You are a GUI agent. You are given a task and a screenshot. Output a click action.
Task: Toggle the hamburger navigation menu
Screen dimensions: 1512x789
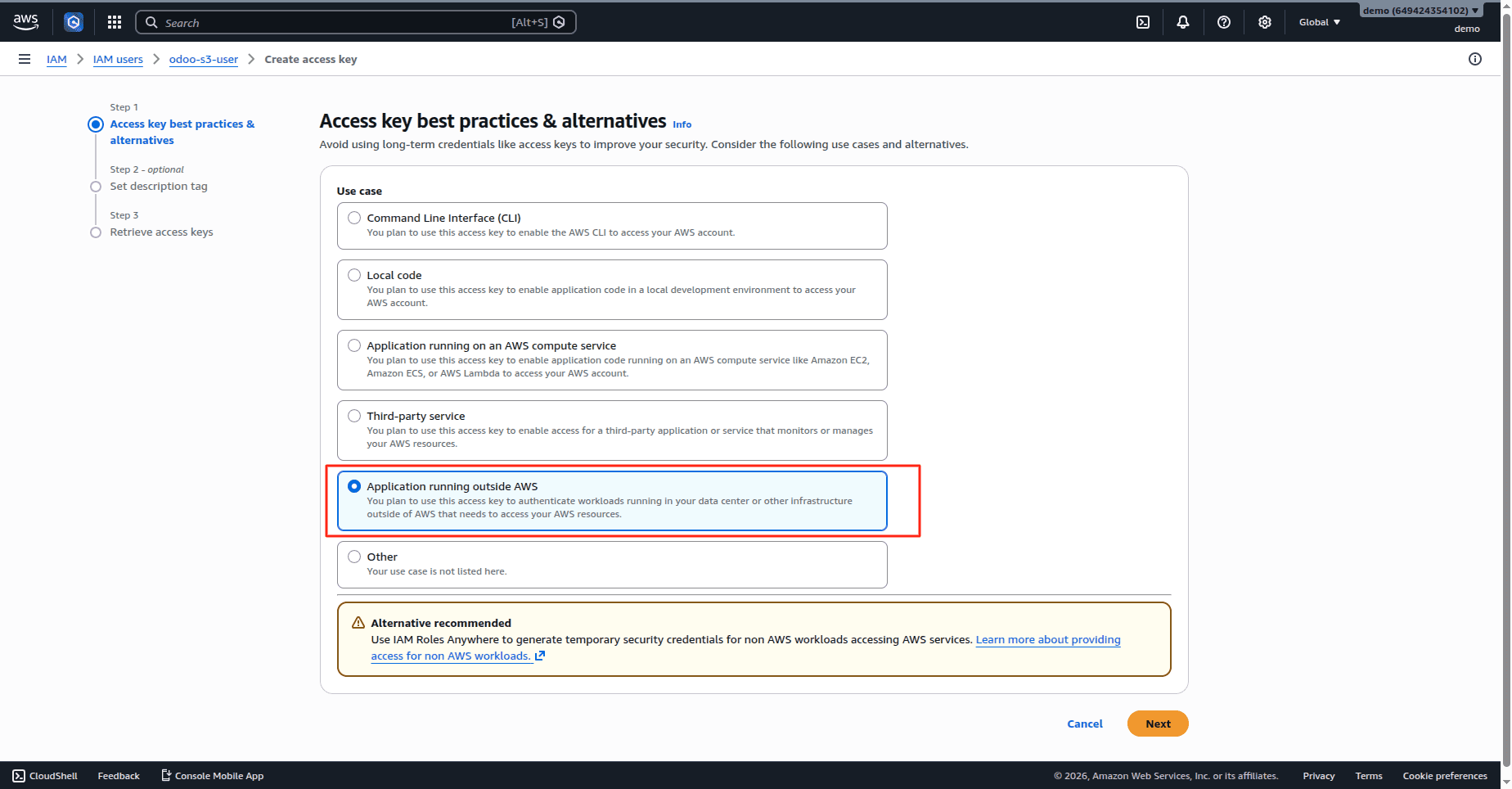[x=25, y=59]
